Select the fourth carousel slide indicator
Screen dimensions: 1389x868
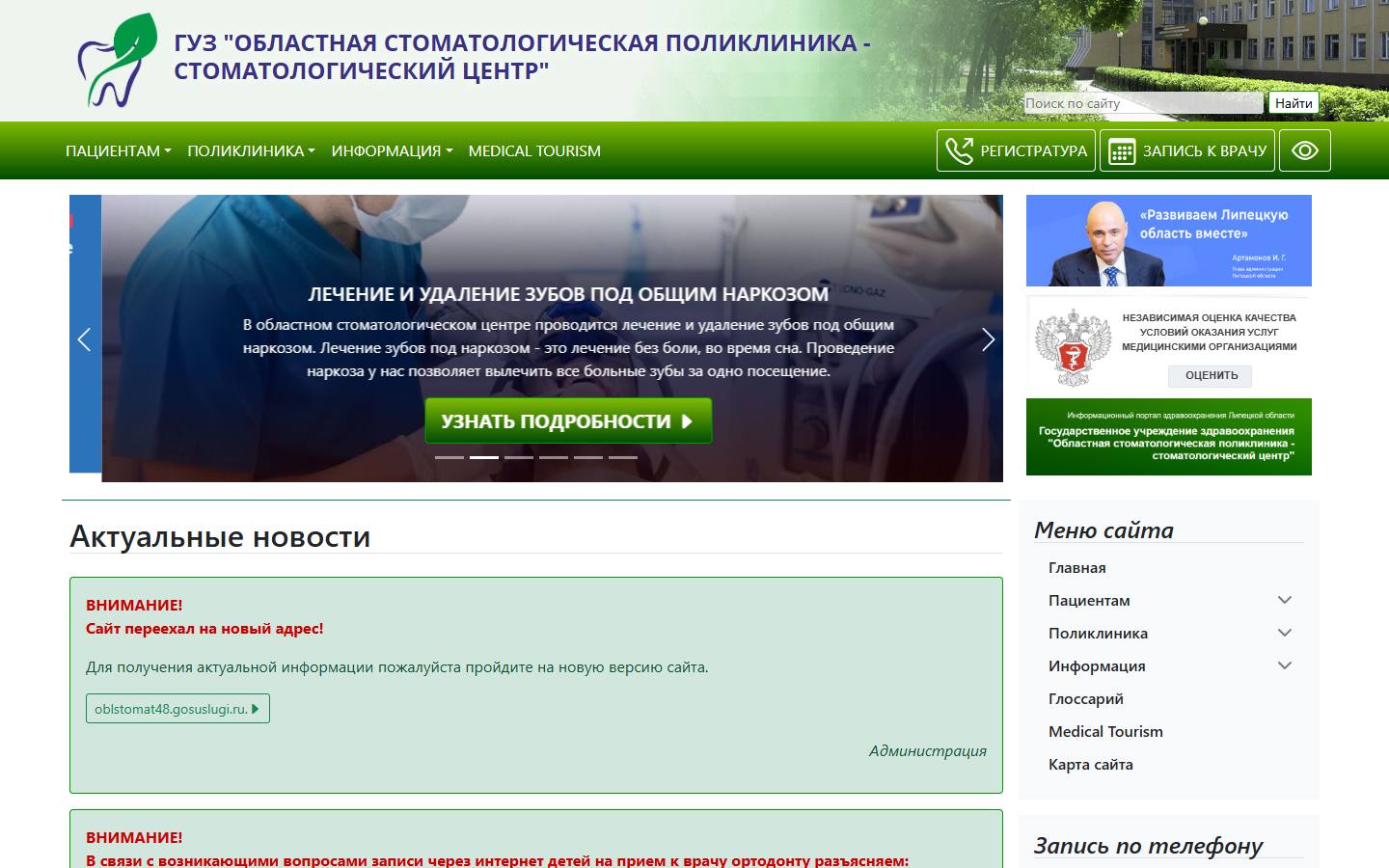554,457
